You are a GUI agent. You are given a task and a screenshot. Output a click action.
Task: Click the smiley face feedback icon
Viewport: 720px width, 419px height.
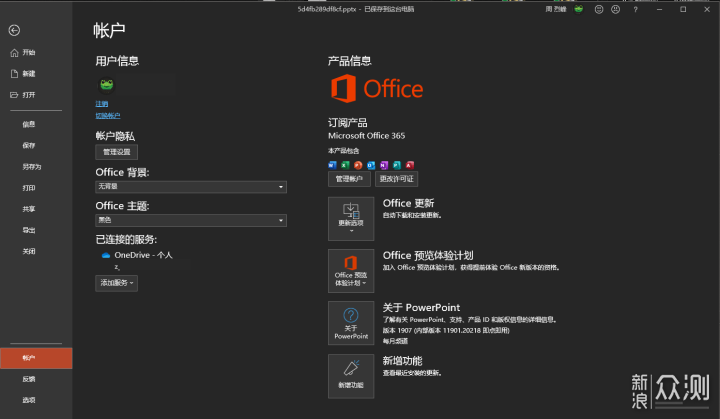[x=599, y=9]
